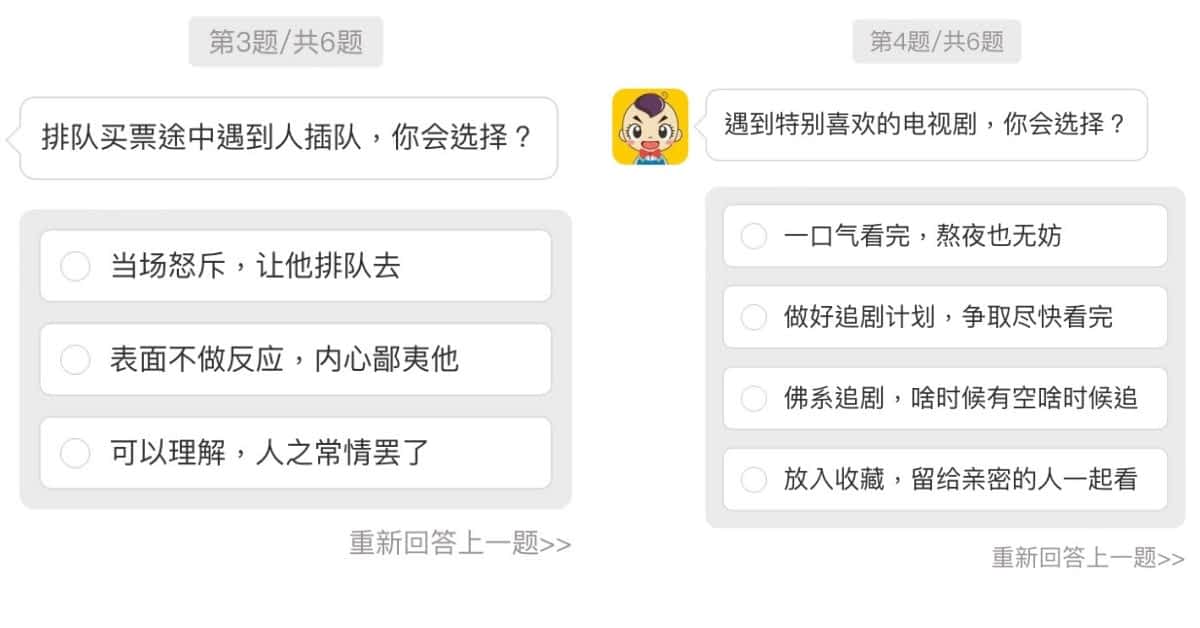The width and height of the screenshot is (1200, 628).
Task: Click 重新回答上一题>> under question 3
Action: point(460,543)
